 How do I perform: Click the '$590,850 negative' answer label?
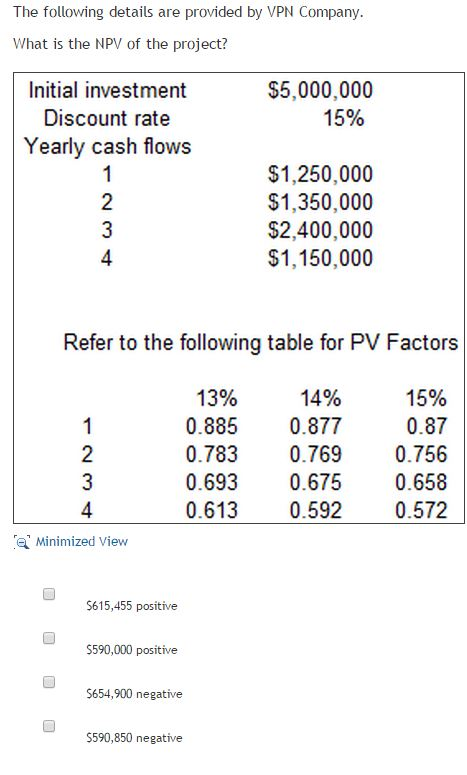[x=134, y=738]
